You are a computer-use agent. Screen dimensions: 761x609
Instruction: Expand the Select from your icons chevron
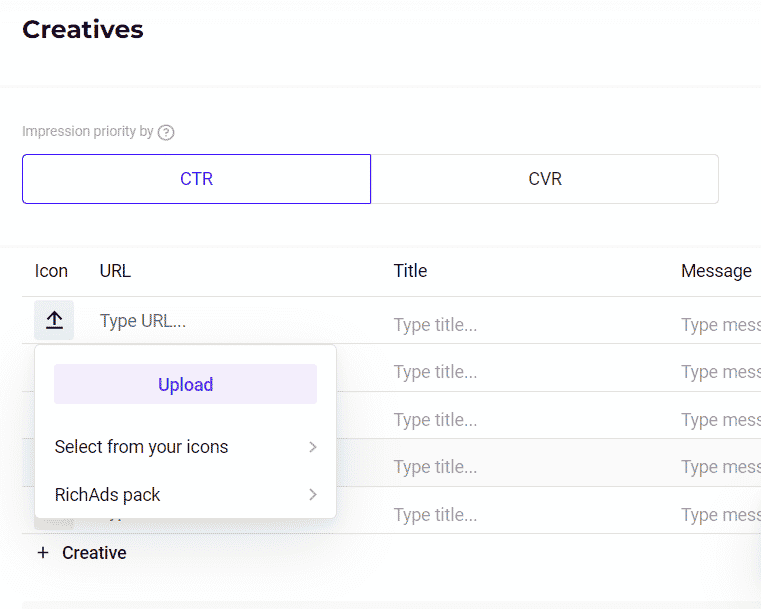click(x=312, y=447)
